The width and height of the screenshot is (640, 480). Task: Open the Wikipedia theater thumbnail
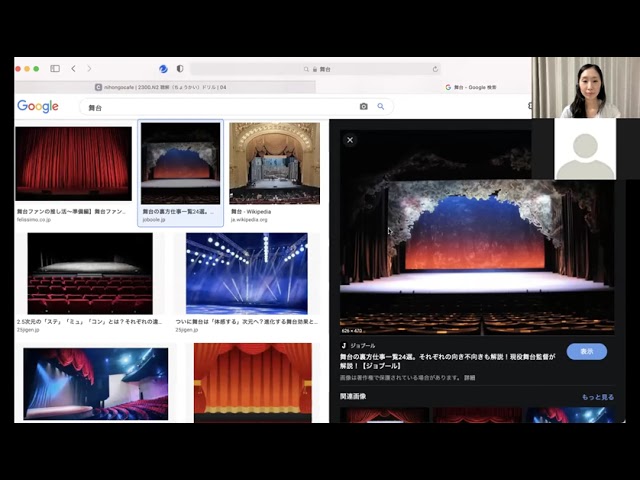coord(274,163)
